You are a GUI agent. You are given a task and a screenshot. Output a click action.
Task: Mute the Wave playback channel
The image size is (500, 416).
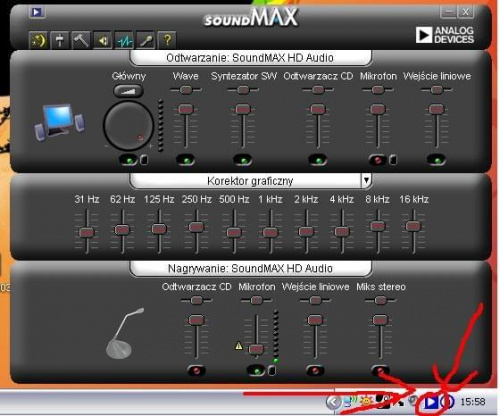click(x=185, y=161)
